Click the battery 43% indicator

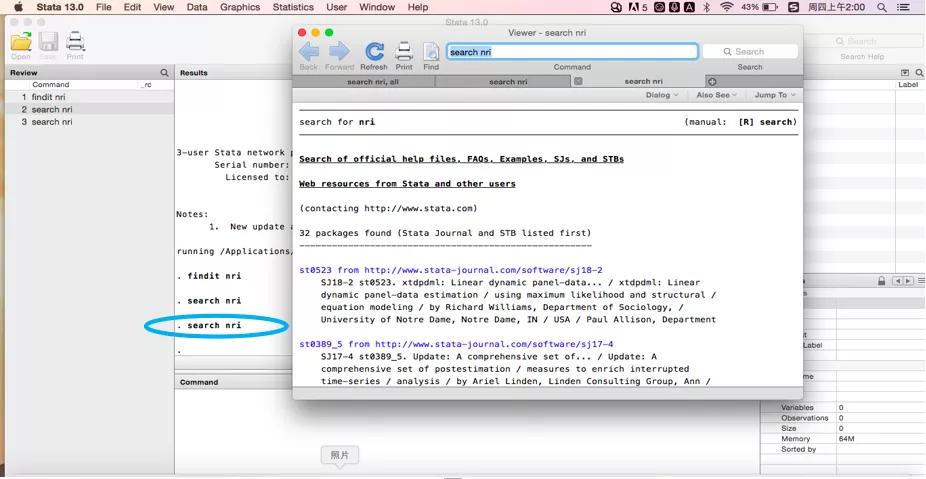click(x=759, y=7)
